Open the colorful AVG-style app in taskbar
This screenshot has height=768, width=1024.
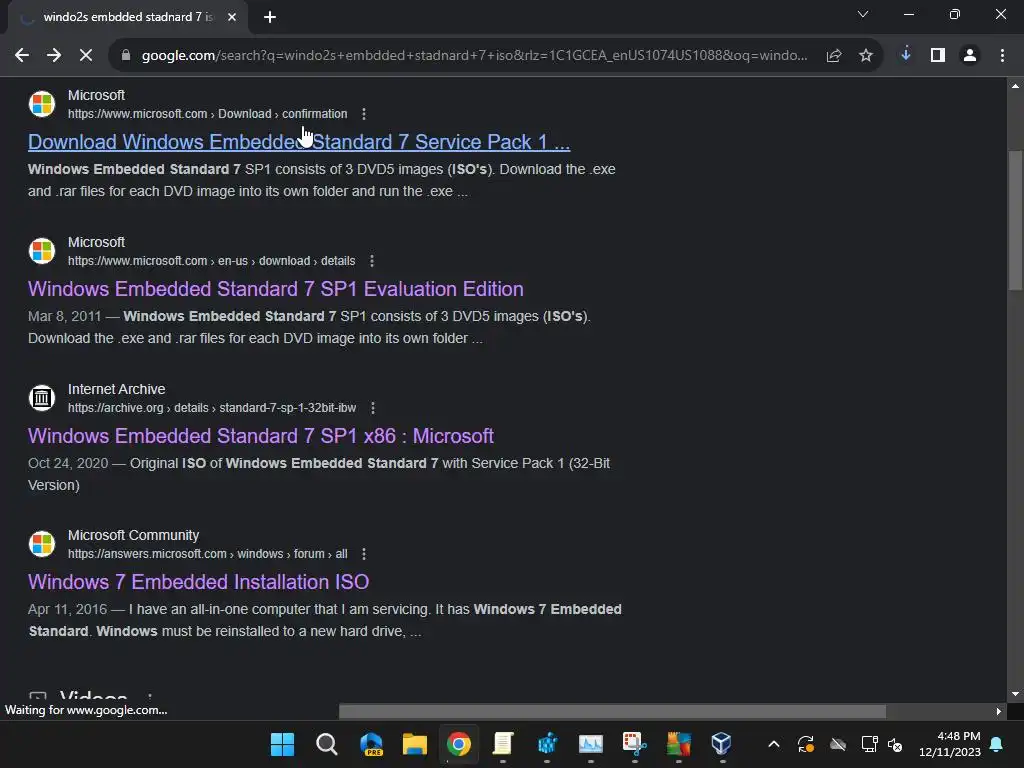coord(679,744)
